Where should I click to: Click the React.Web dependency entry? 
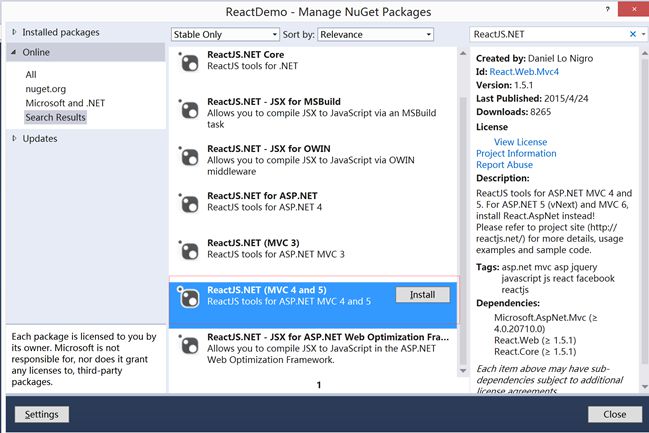(535, 340)
